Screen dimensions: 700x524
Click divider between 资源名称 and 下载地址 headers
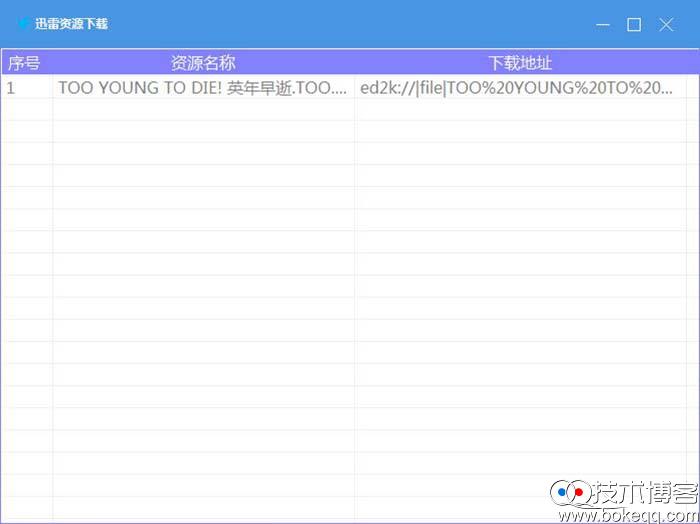[354, 63]
